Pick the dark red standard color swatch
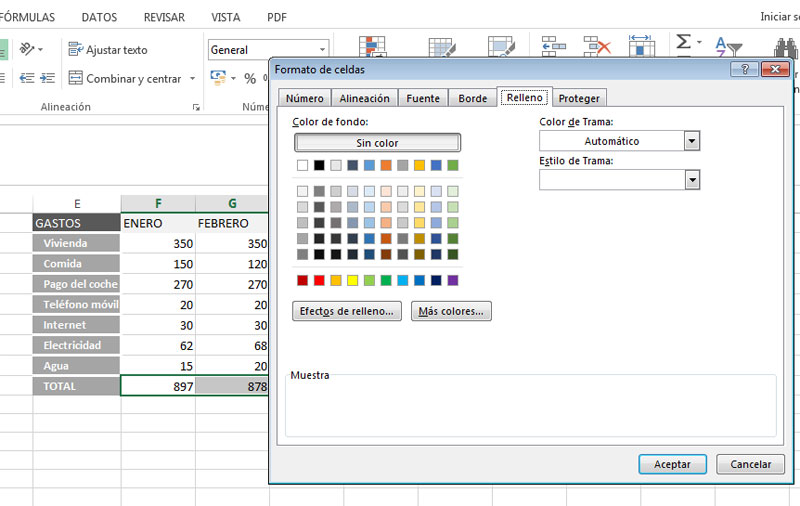Screen dimensions: 800x506 303,280
